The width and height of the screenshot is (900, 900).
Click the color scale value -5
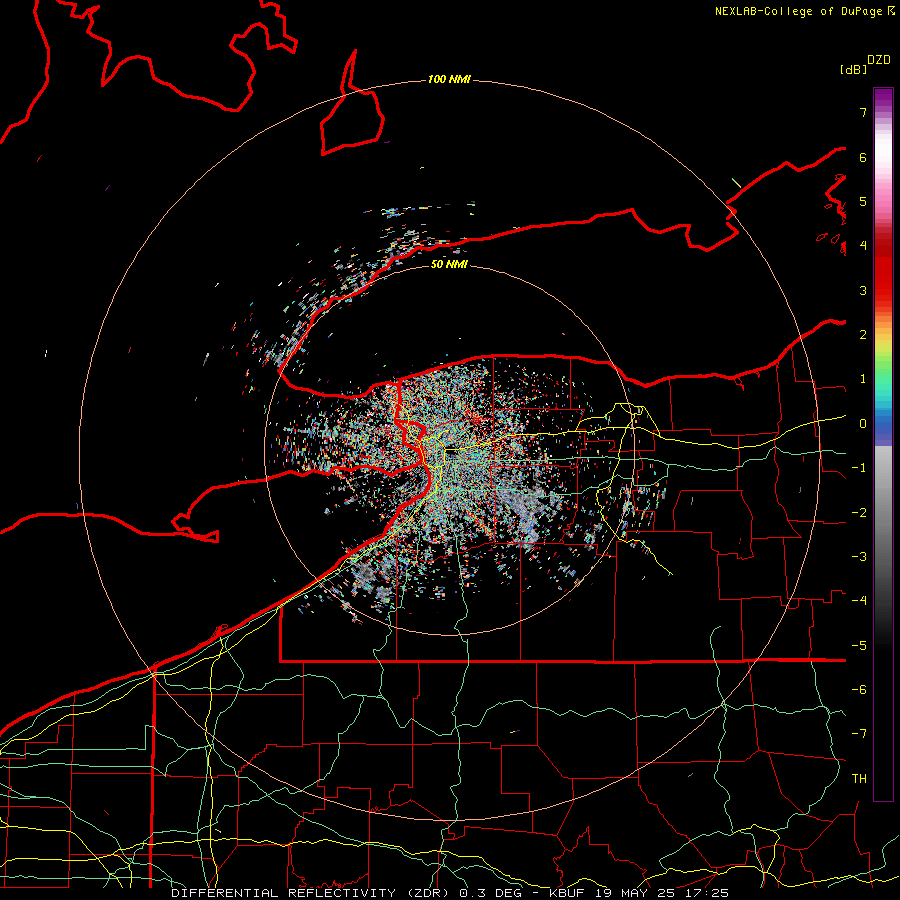click(x=859, y=646)
